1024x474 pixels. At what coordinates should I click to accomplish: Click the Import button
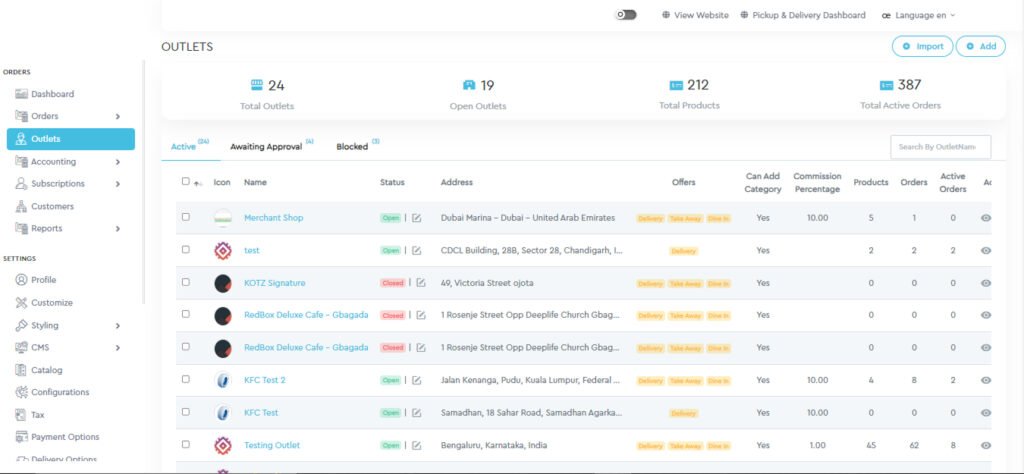pyautogui.click(x=922, y=46)
